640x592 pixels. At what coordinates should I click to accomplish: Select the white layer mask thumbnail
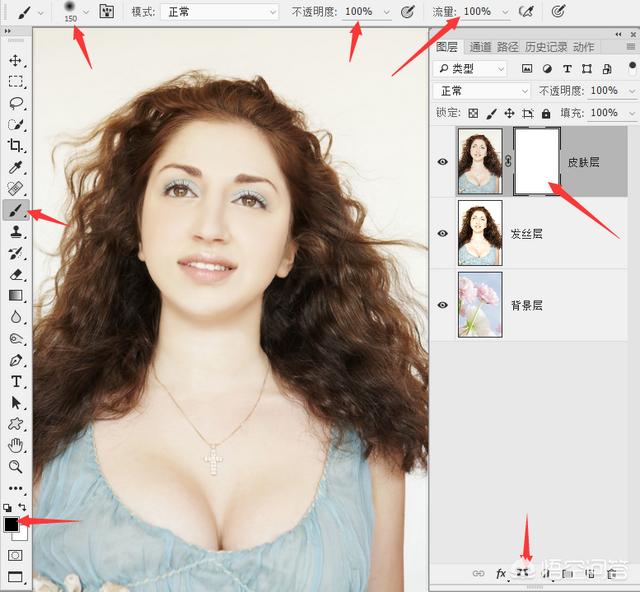[x=536, y=161]
